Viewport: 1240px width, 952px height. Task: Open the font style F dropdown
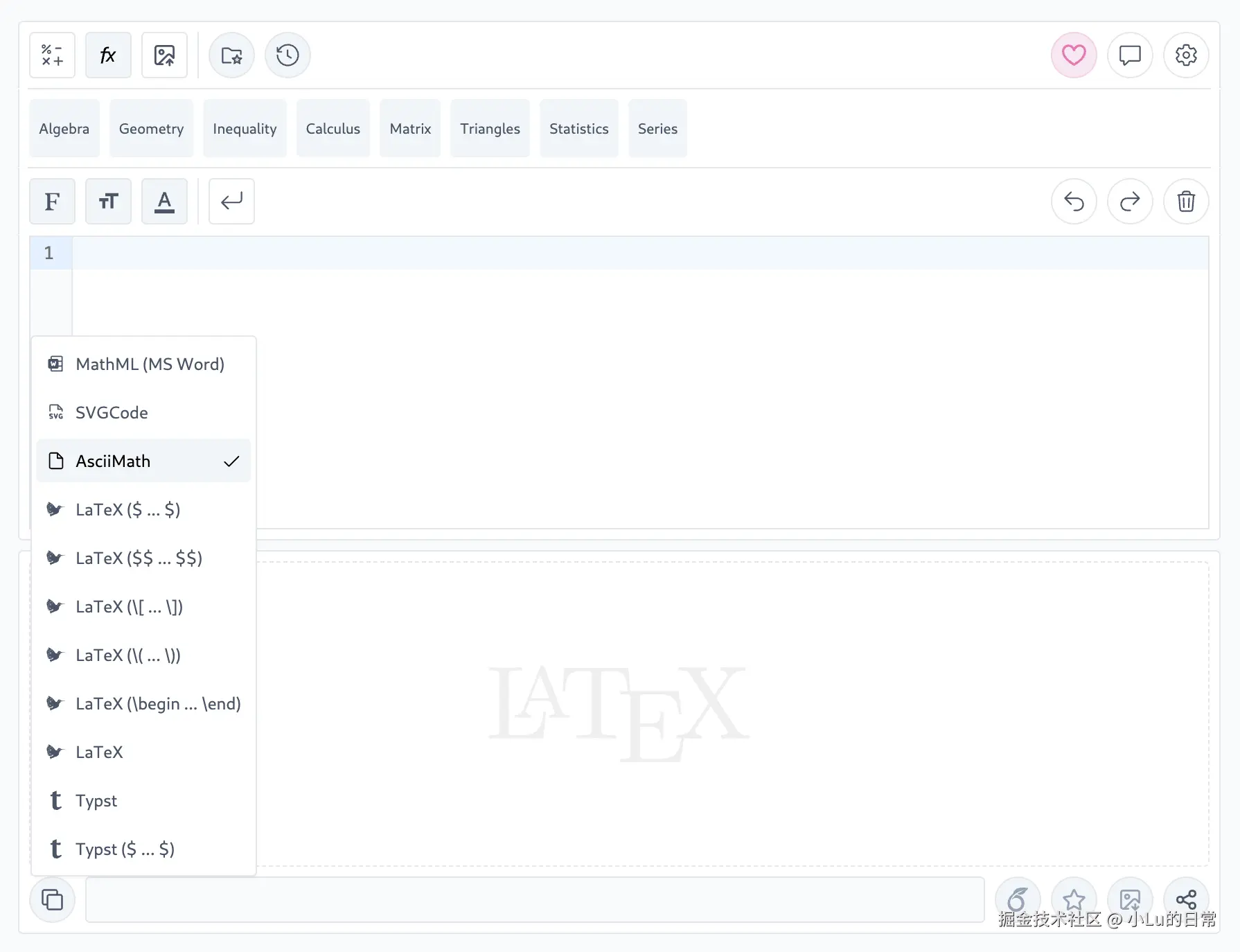coord(52,202)
